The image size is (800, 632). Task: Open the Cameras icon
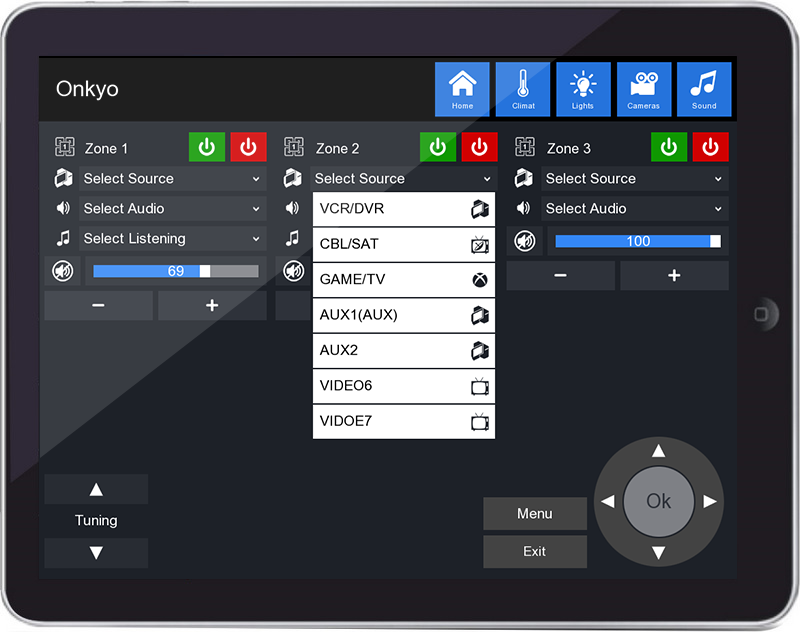[x=644, y=89]
